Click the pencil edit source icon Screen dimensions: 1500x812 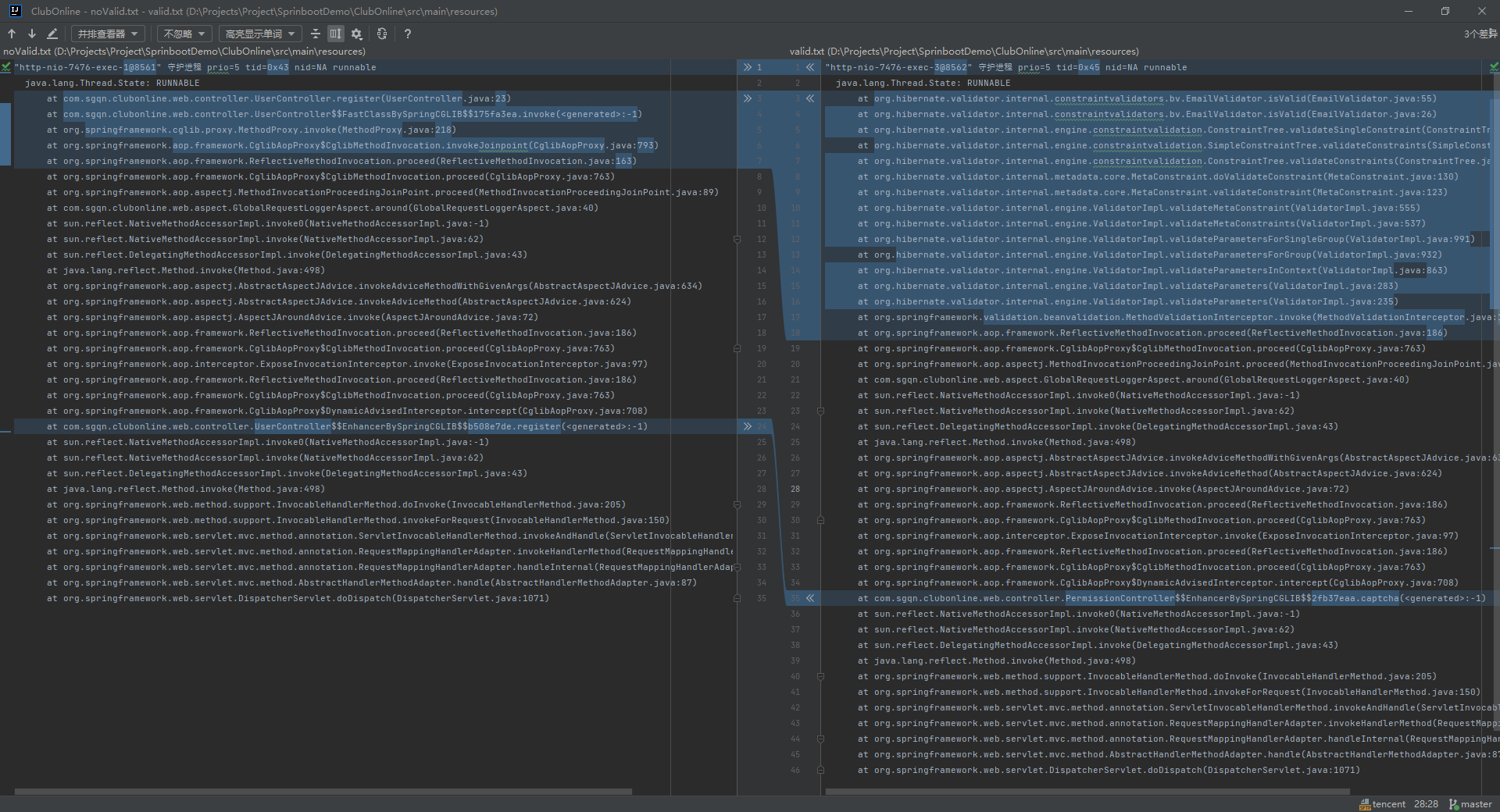click(52, 34)
